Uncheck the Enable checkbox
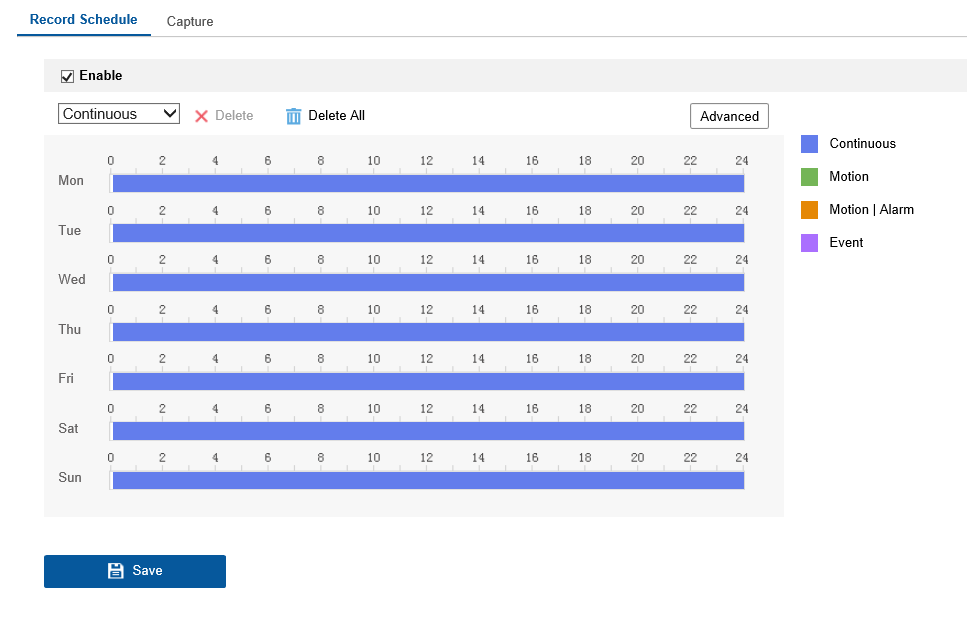The image size is (967, 625). pos(68,76)
